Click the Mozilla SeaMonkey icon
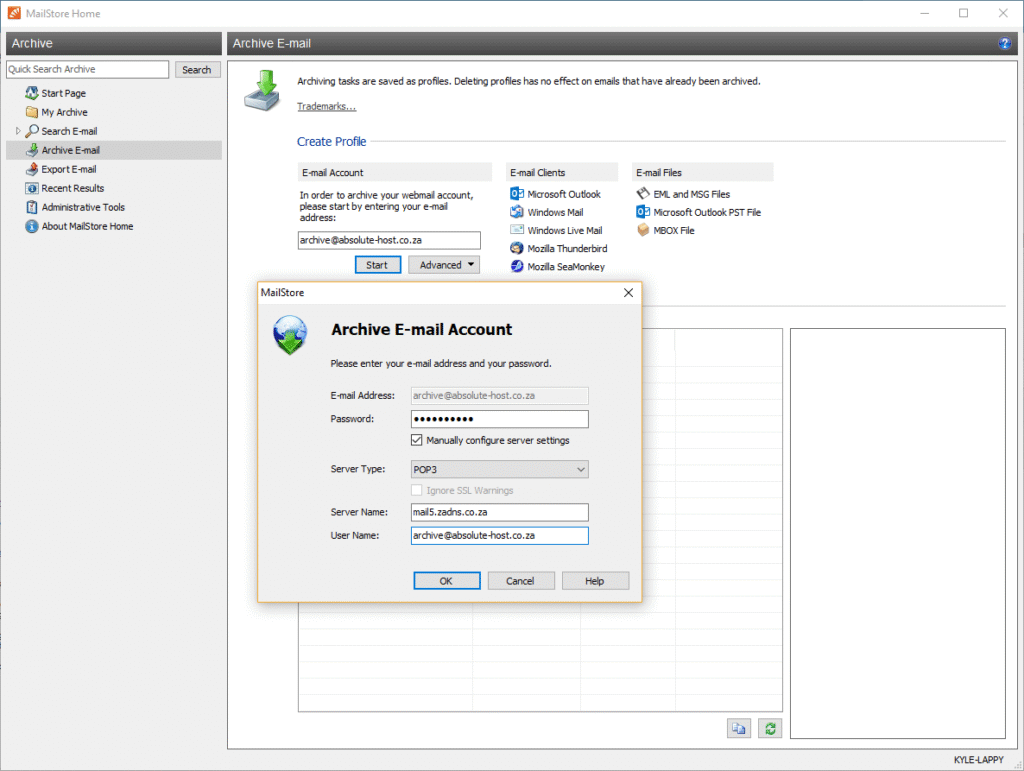1024x771 pixels. point(517,266)
